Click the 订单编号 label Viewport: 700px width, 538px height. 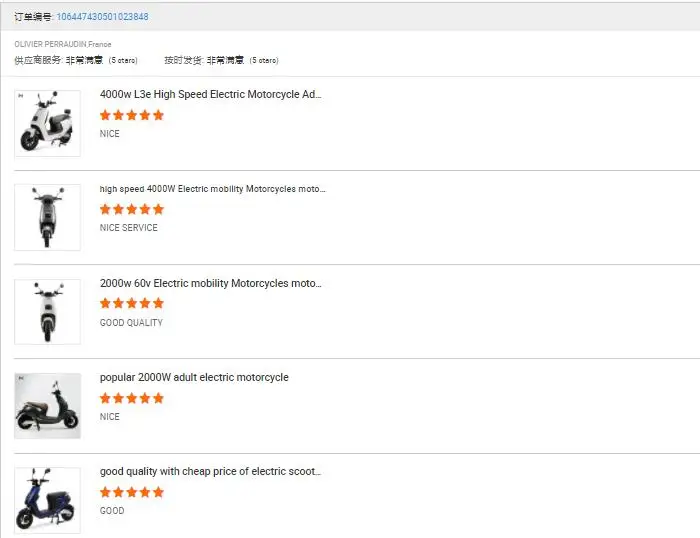(x=34, y=17)
